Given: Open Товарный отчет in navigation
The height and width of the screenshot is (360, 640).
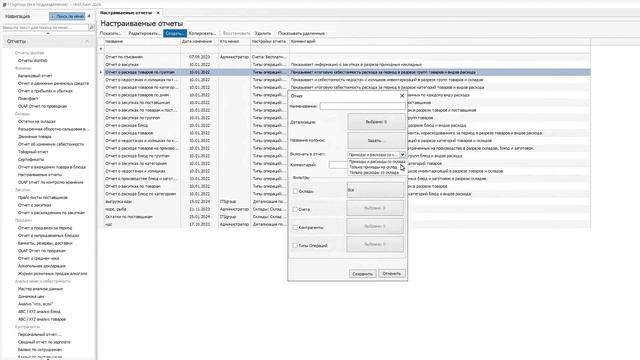Looking at the screenshot, I should tap(33, 152).
